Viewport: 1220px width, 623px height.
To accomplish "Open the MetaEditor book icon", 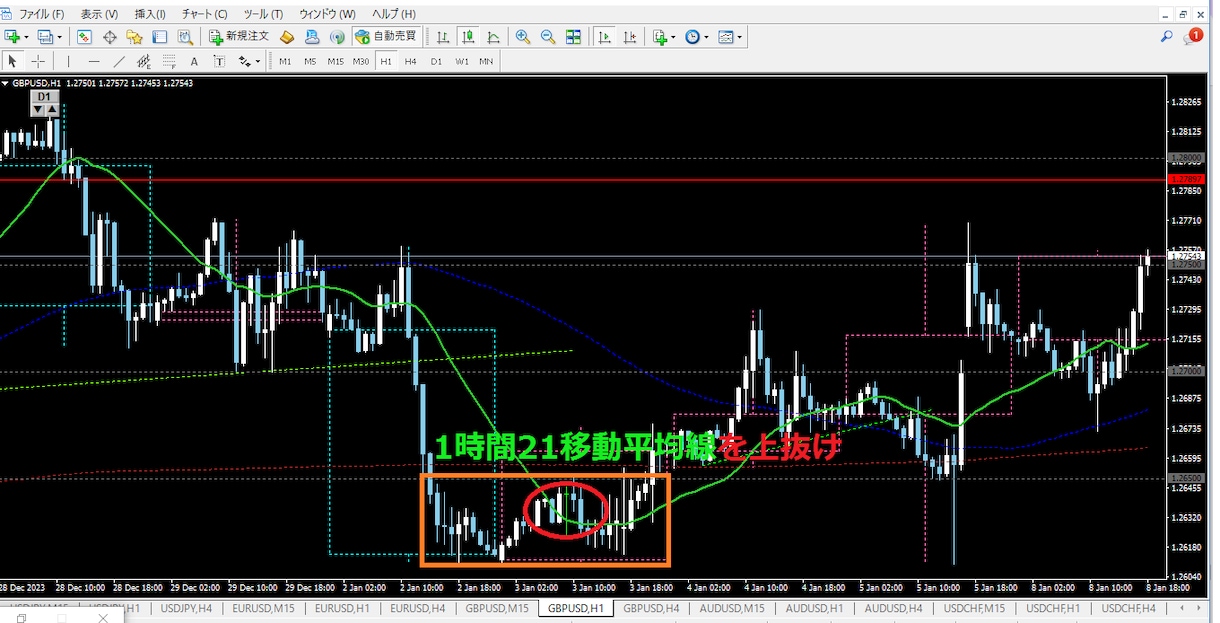I will pyautogui.click(x=287, y=37).
